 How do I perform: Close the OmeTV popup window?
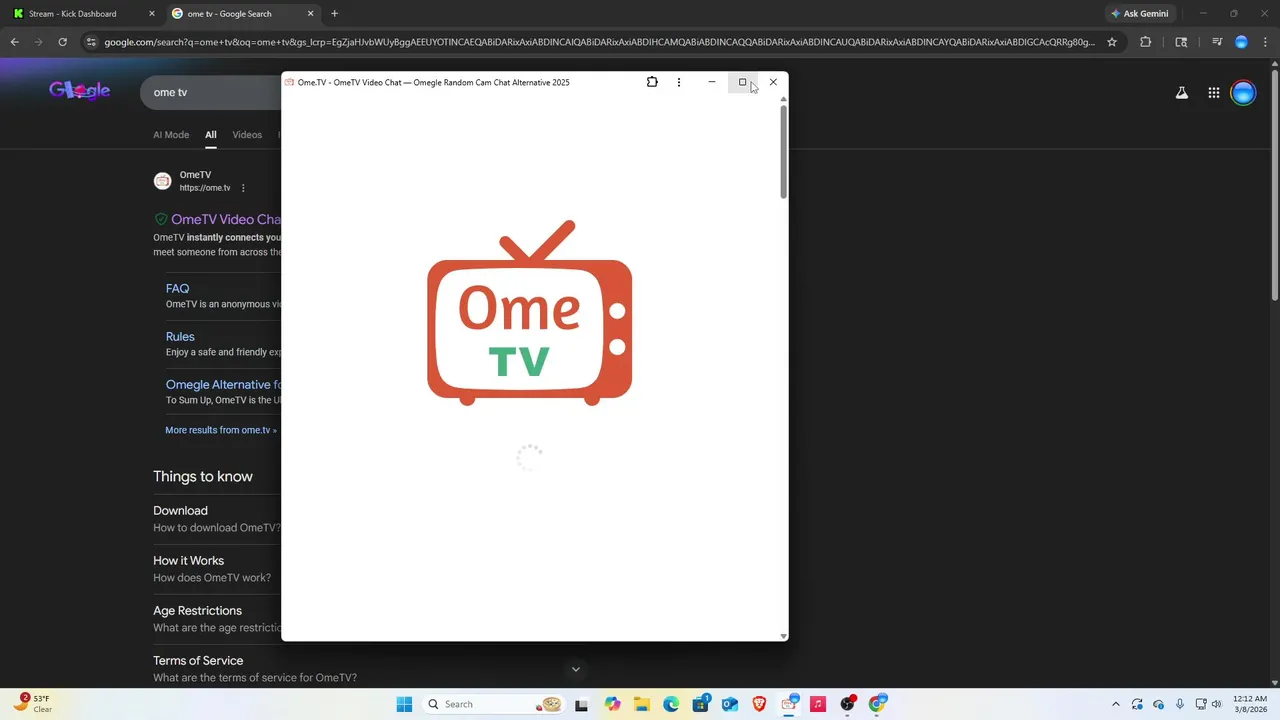[x=773, y=82]
